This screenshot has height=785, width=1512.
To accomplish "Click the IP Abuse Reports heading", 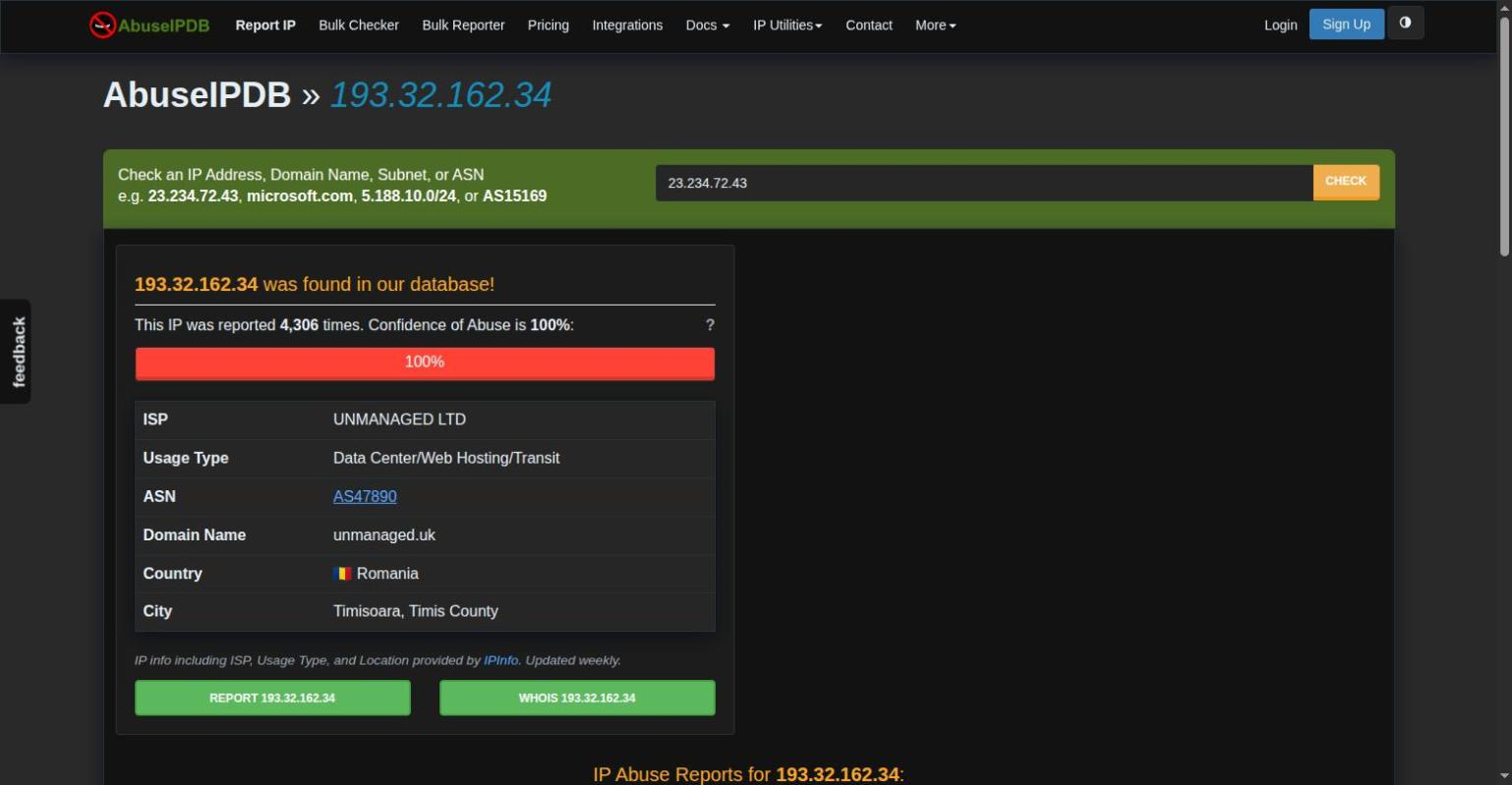I will (748, 774).
